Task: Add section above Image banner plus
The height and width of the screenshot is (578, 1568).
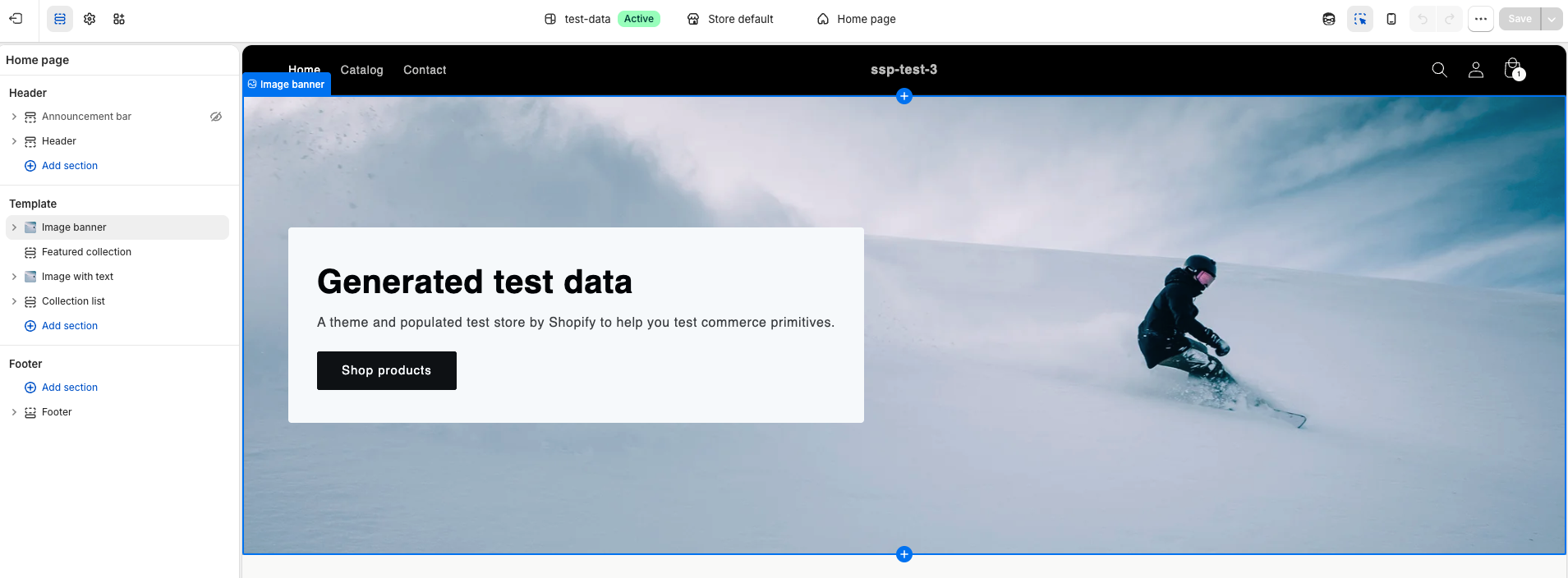Action: tap(904, 96)
